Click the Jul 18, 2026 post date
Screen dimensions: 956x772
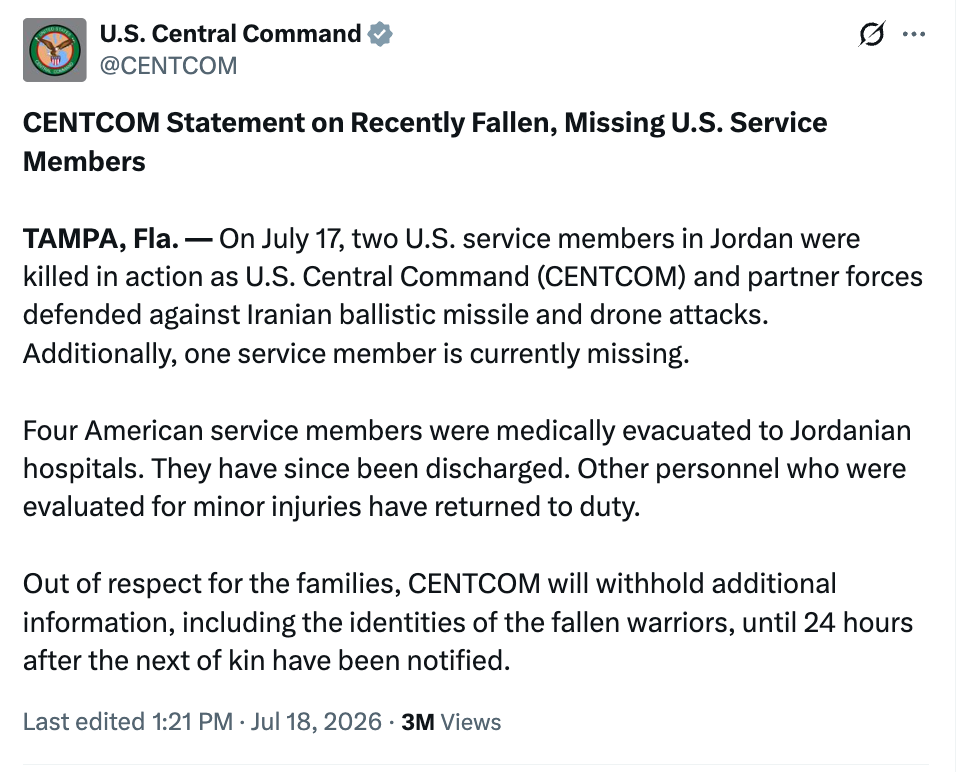316,721
